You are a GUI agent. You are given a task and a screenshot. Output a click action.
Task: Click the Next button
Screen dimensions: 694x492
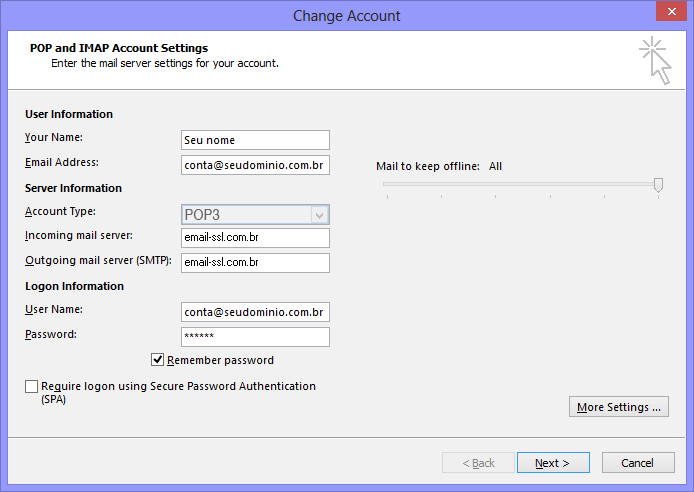[x=553, y=463]
